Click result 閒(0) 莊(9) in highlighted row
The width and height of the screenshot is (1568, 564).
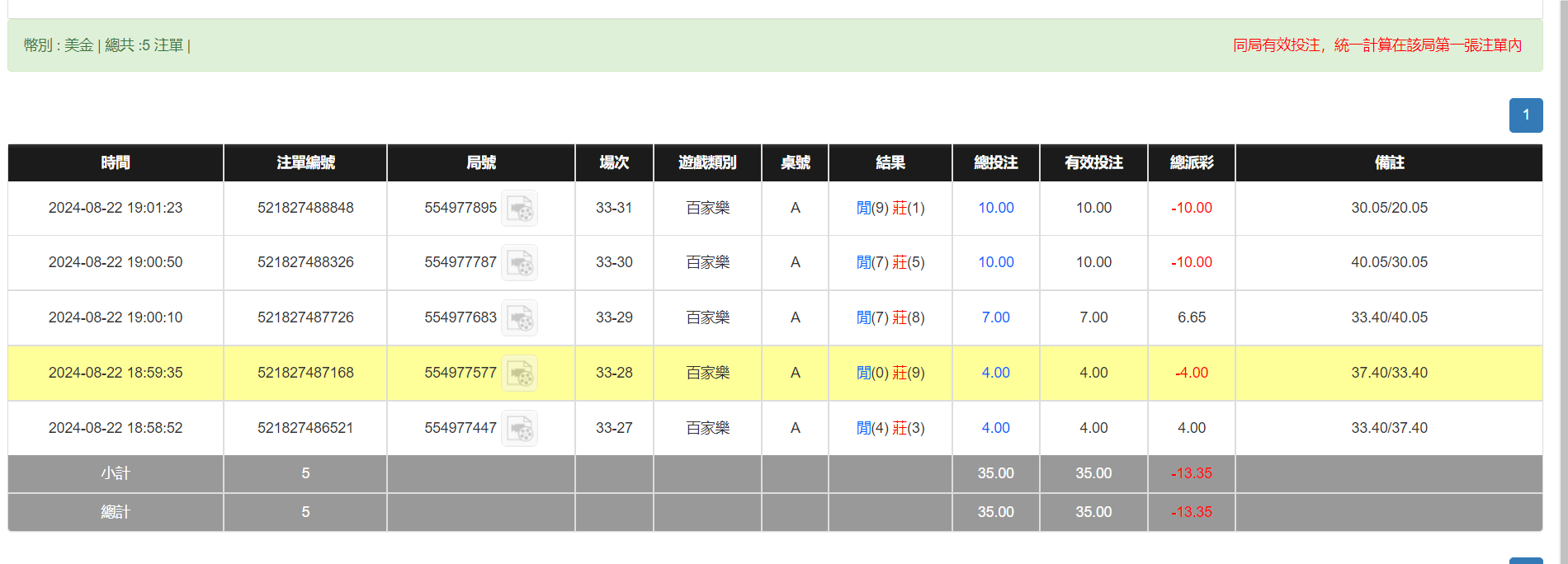coord(890,373)
